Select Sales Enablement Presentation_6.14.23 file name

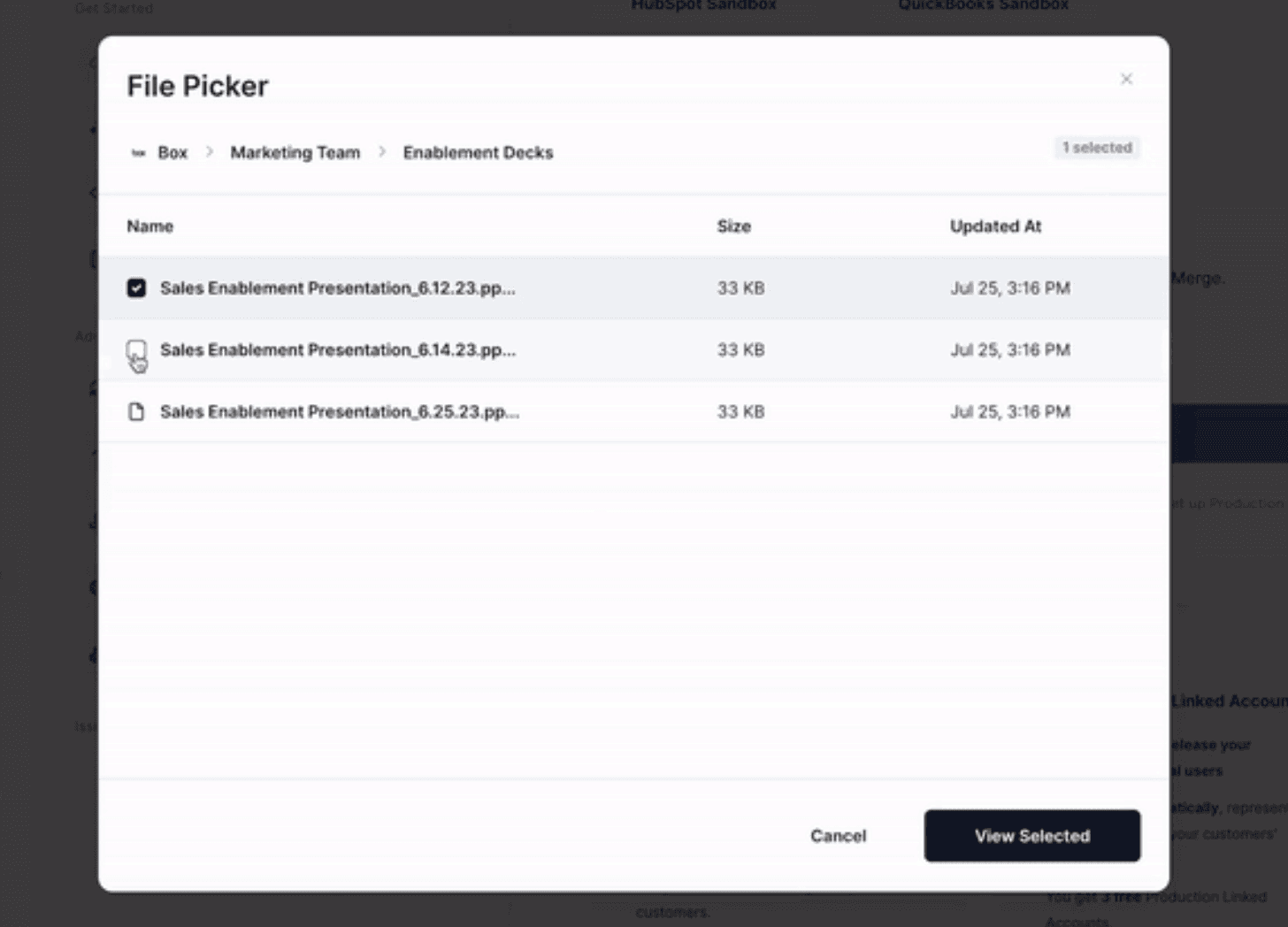pos(337,350)
